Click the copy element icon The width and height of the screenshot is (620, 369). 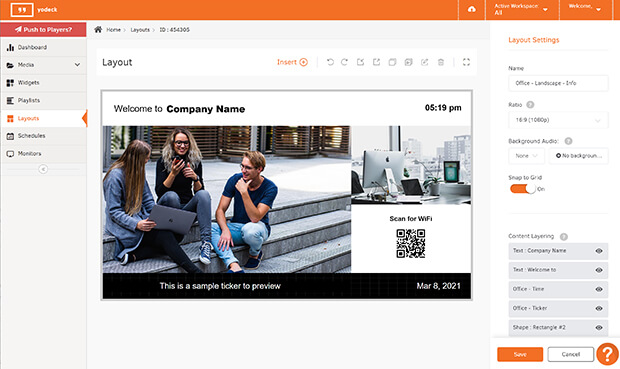point(392,62)
